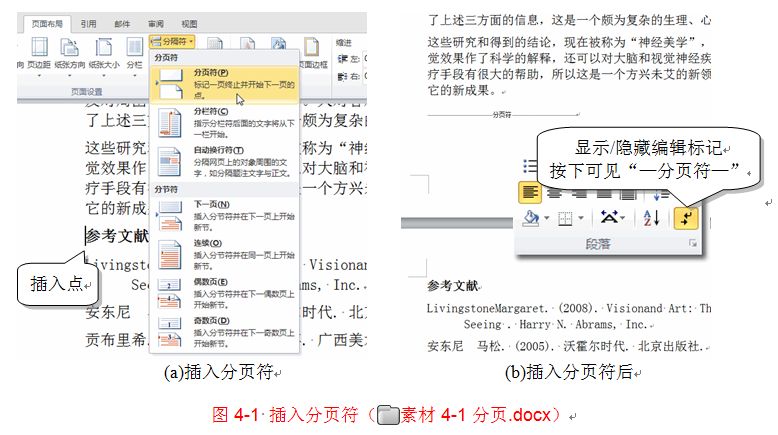Toggle distributed alignment in 段落 group
The height and width of the screenshot is (435, 778).
click(x=628, y=193)
